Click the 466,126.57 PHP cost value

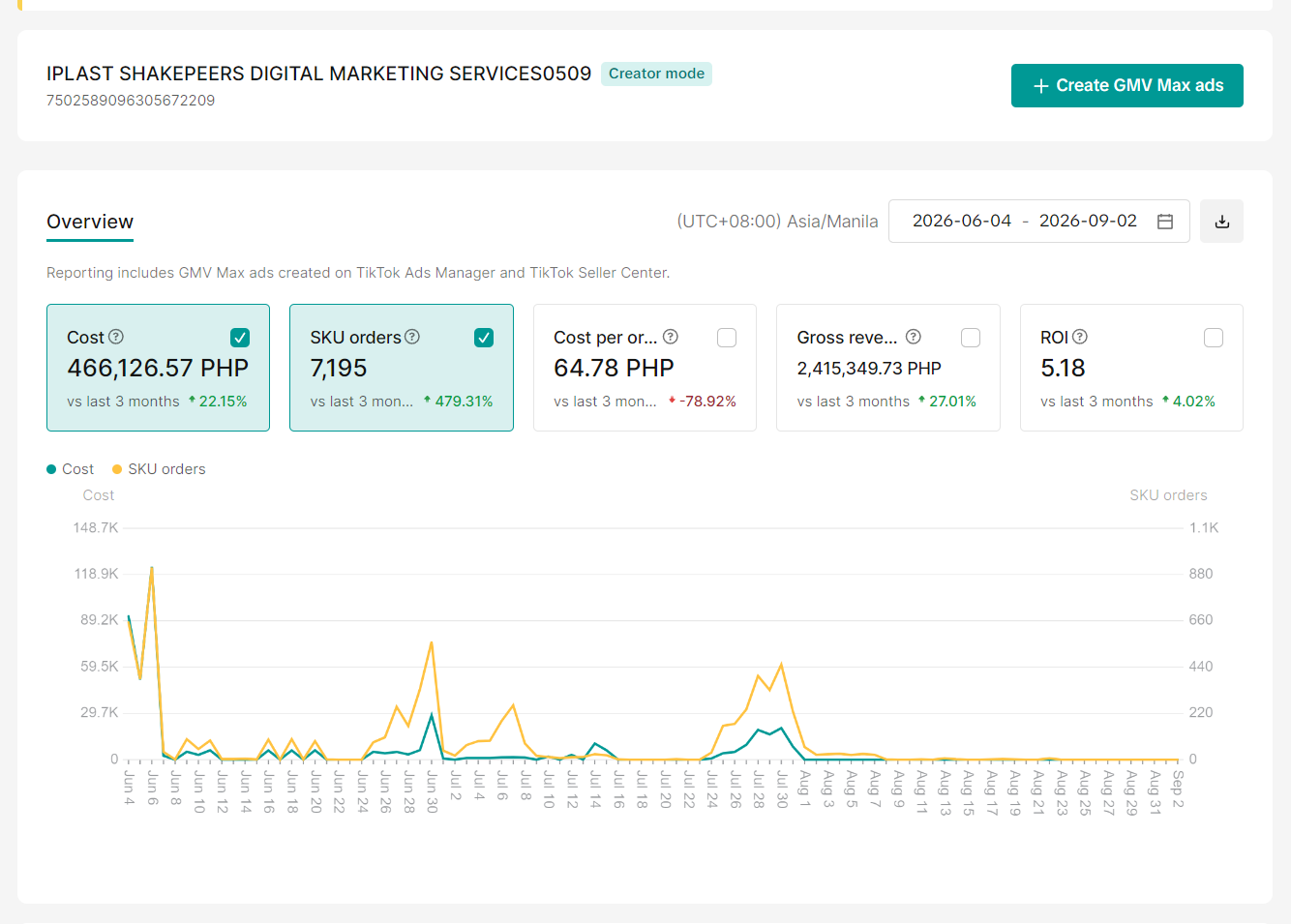coord(158,369)
